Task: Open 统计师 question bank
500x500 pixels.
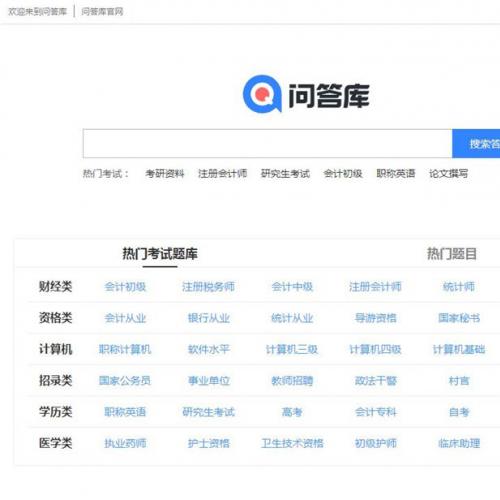Action: pos(459,287)
